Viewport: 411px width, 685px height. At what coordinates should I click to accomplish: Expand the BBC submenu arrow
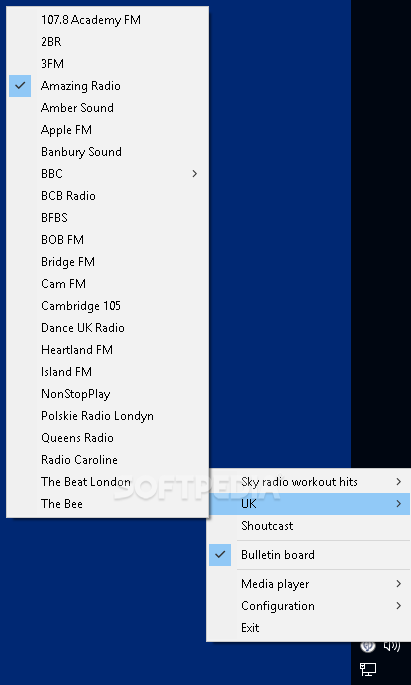tap(195, 174)
